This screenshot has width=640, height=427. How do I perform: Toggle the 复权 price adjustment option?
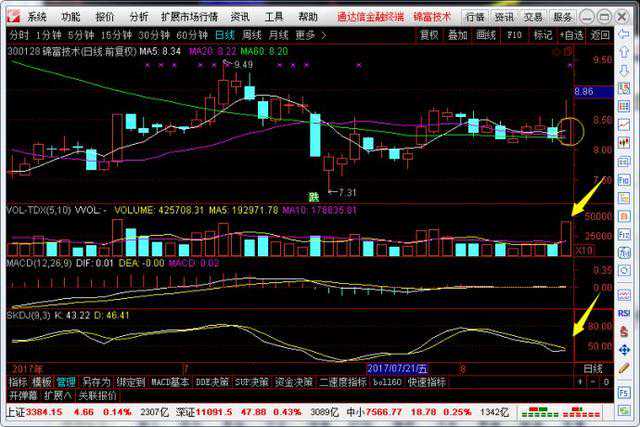click(x=429, y=34)
